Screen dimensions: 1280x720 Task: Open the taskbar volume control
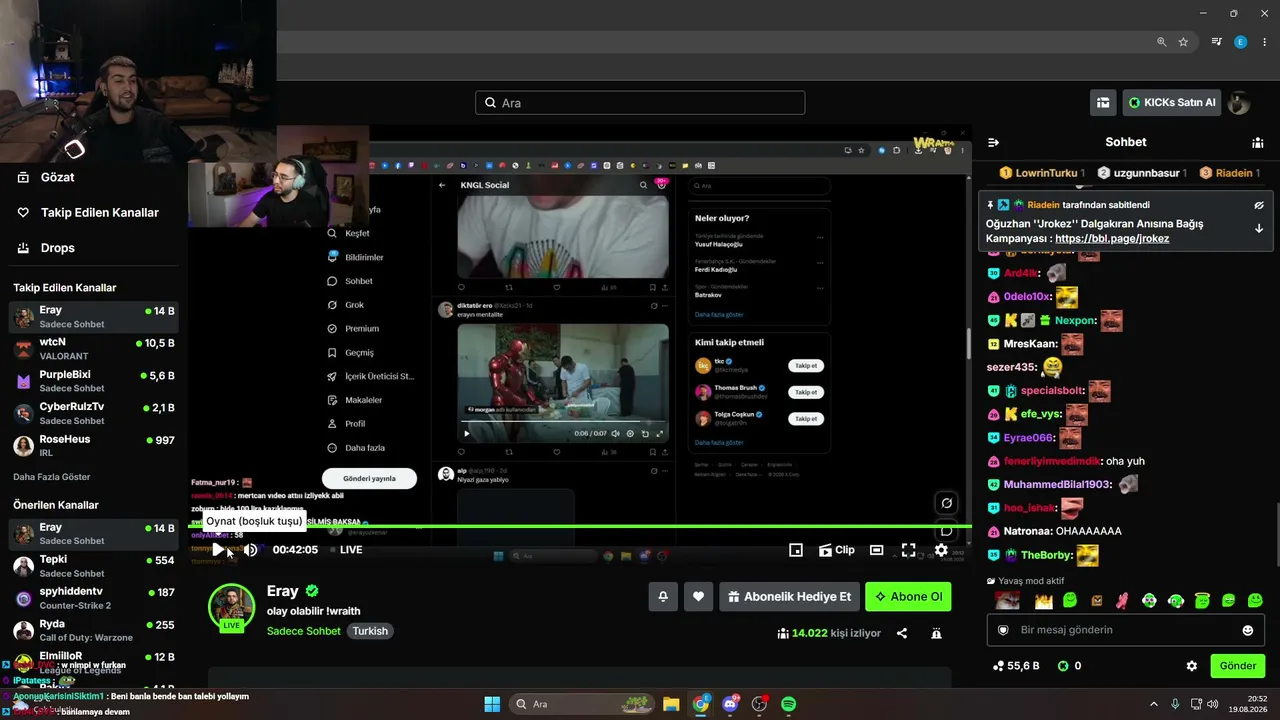1212,704
